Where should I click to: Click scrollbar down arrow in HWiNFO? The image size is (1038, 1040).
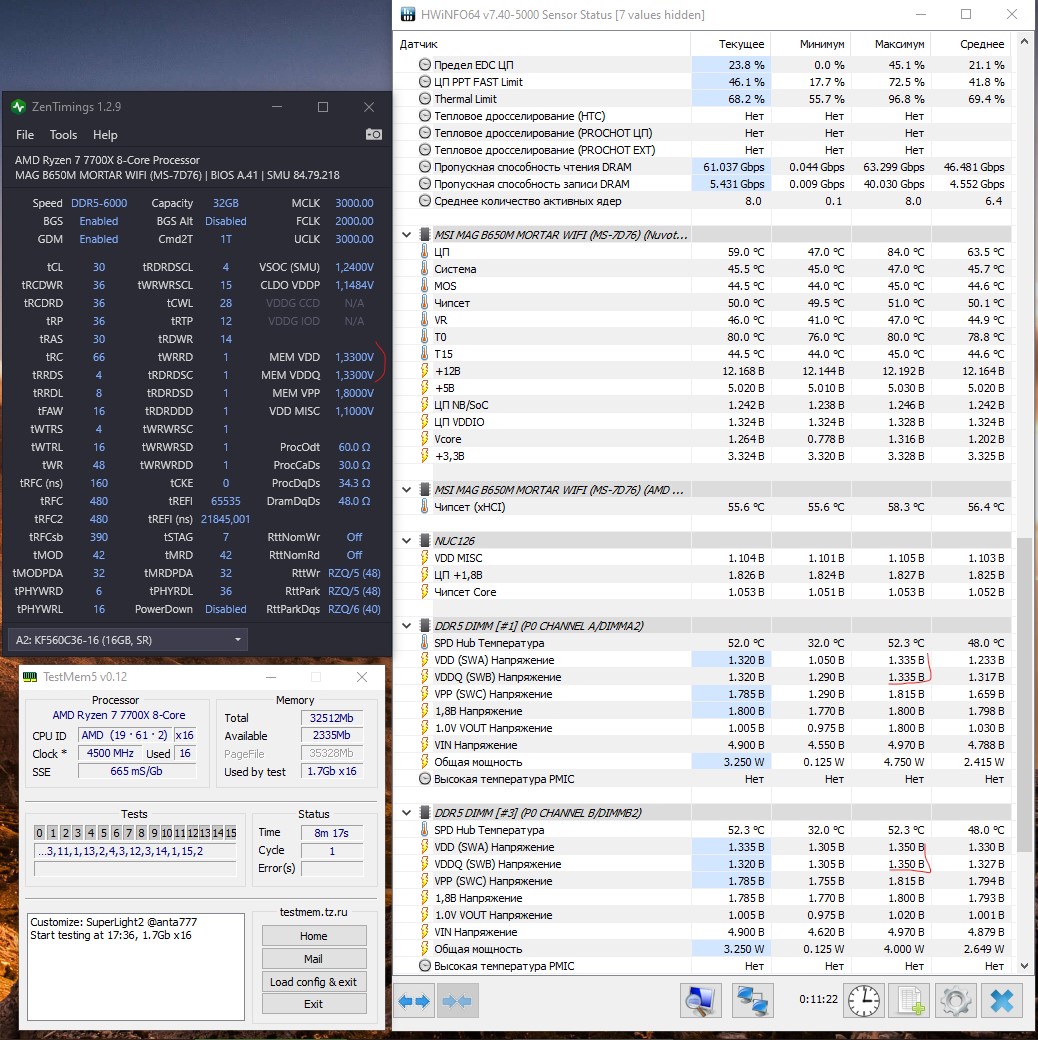tap(1024, 966)
